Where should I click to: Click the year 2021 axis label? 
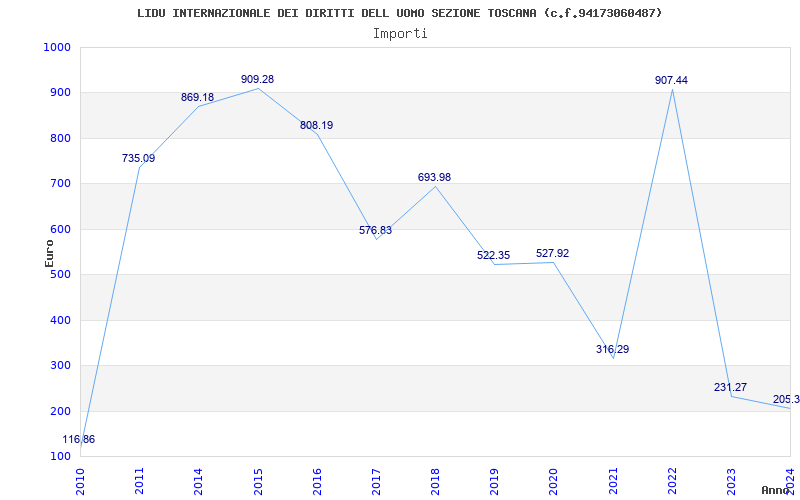[x=613, y=481]
